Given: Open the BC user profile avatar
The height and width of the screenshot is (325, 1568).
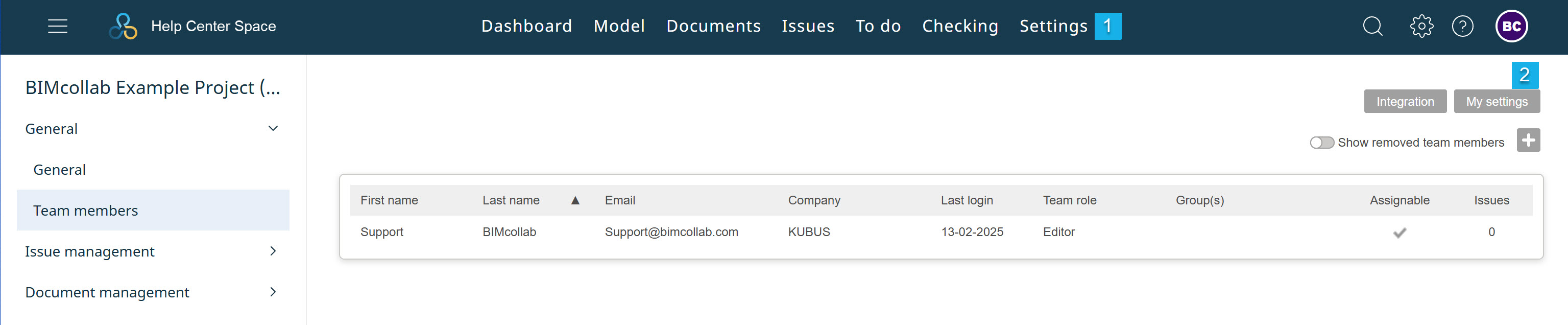Looking at the screenshot, I should (1512, 26).
